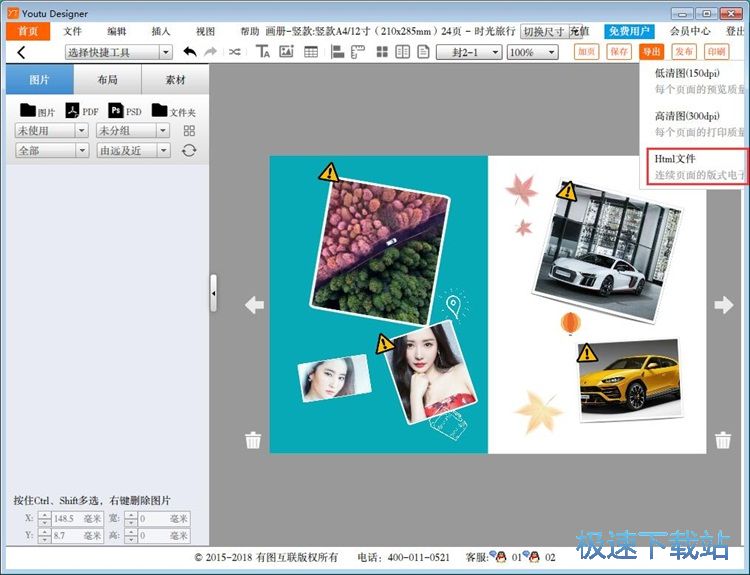Image resolution: width=750 pixels, height=575 pixels.
Task: Open the 文件 menu
Action: tap(72, 32)
